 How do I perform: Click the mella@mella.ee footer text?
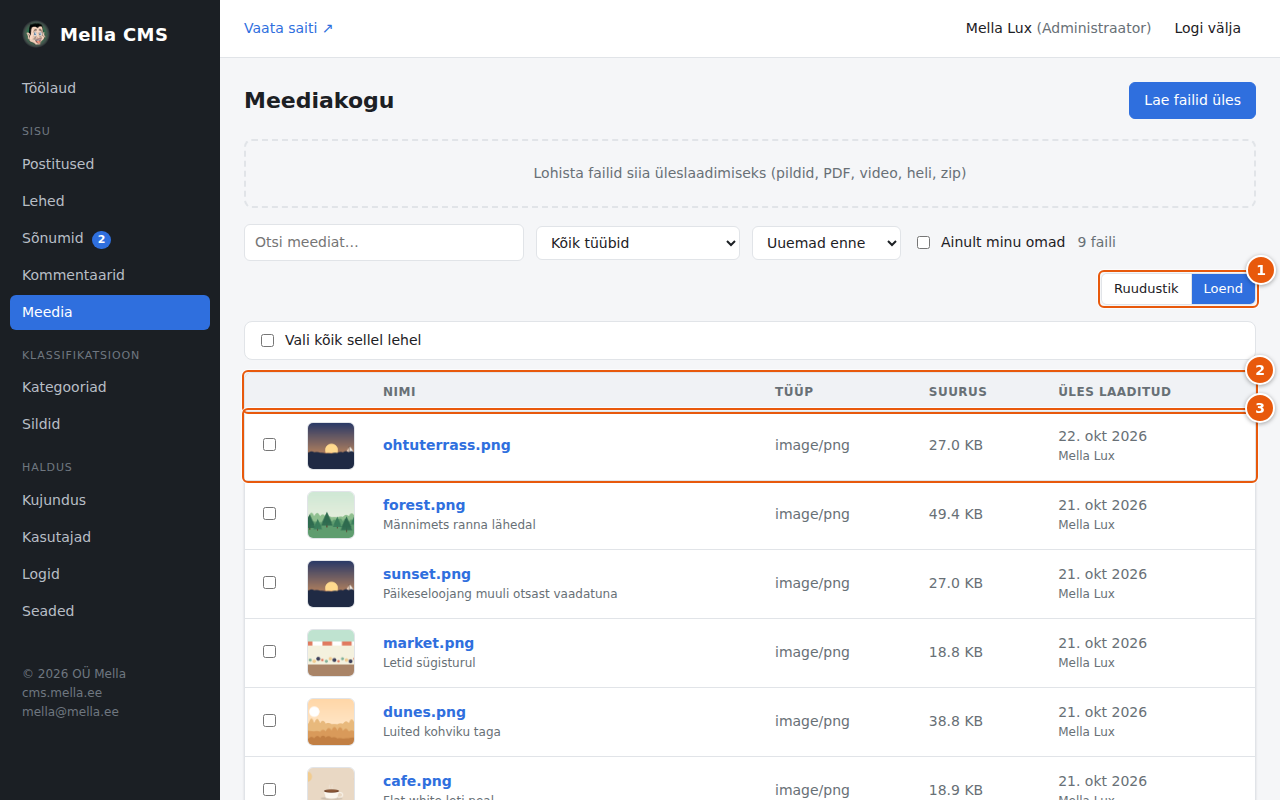[70, 712]
